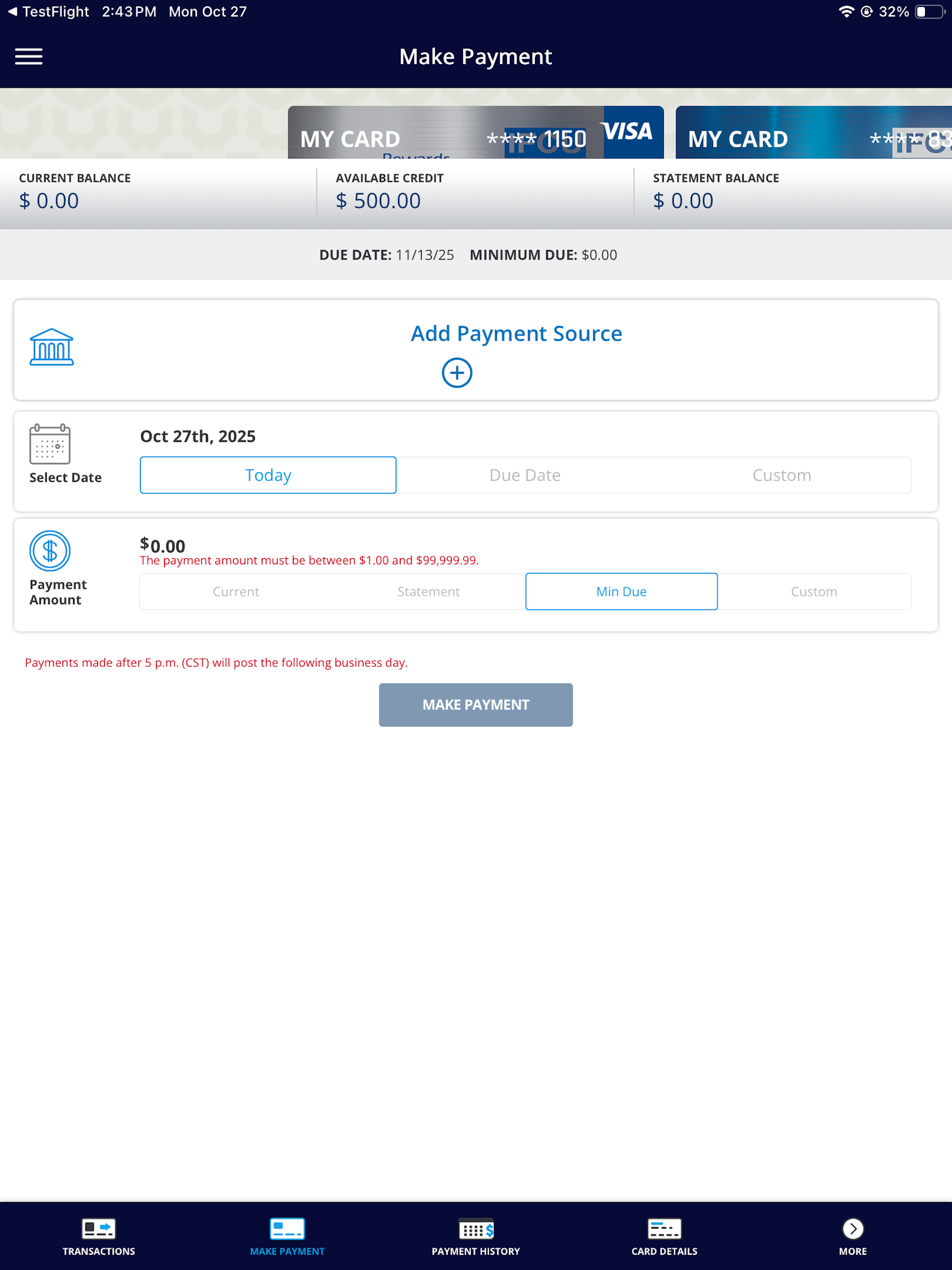Tap the Available Credit $ 500.00 value

pyautogui.click(x=378, y=200)
